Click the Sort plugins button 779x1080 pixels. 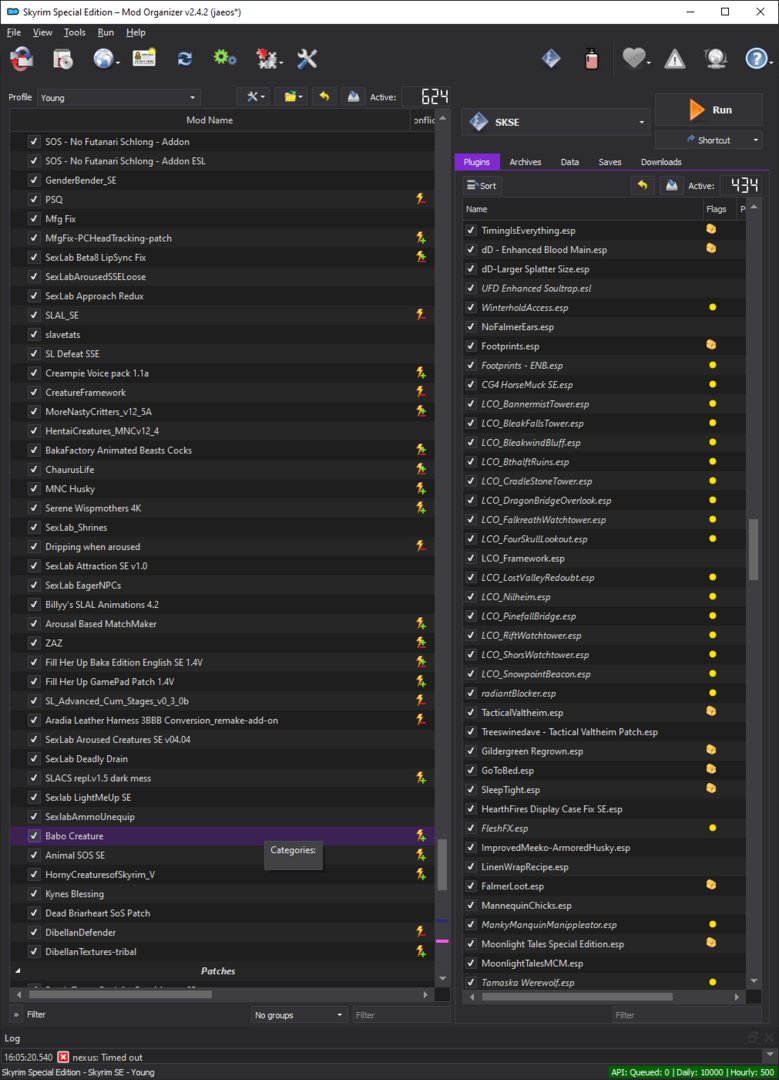tap(481, 185)
